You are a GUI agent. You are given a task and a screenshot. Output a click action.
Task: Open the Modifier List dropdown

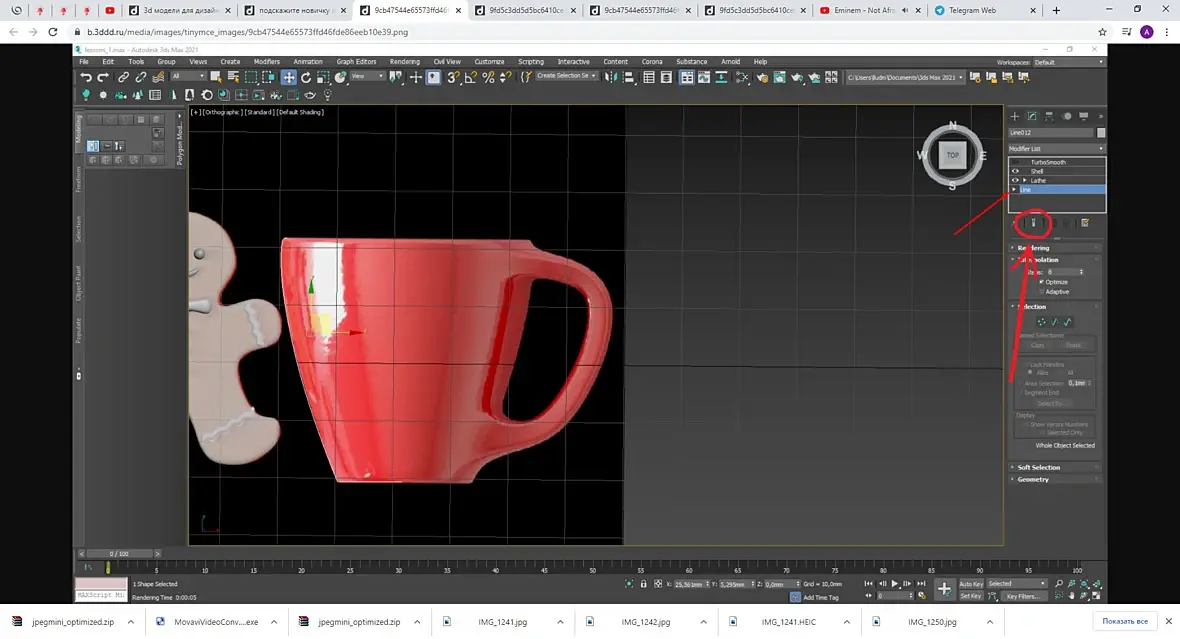1056,148
